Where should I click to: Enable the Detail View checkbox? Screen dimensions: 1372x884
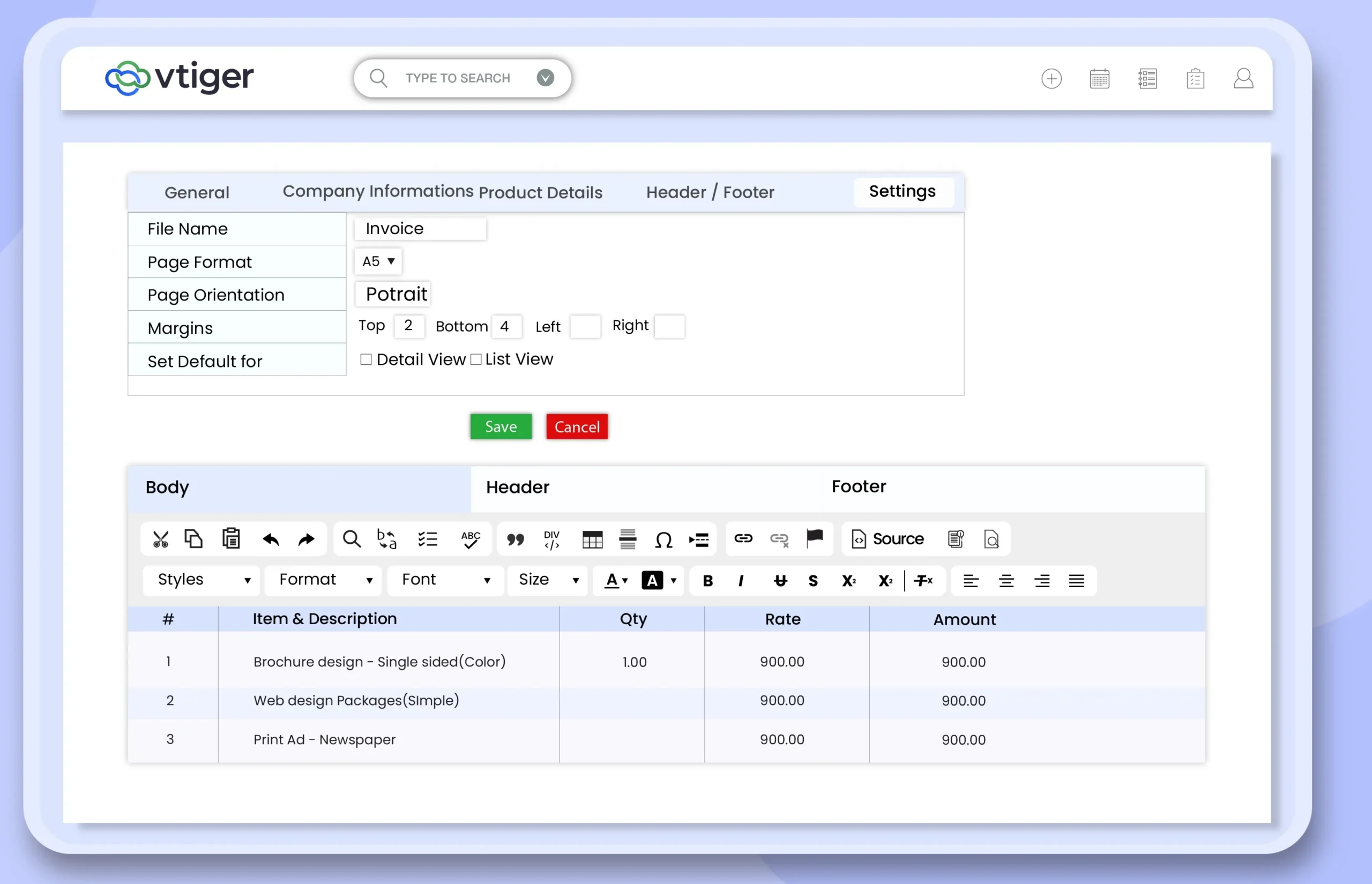pos(366,359)
